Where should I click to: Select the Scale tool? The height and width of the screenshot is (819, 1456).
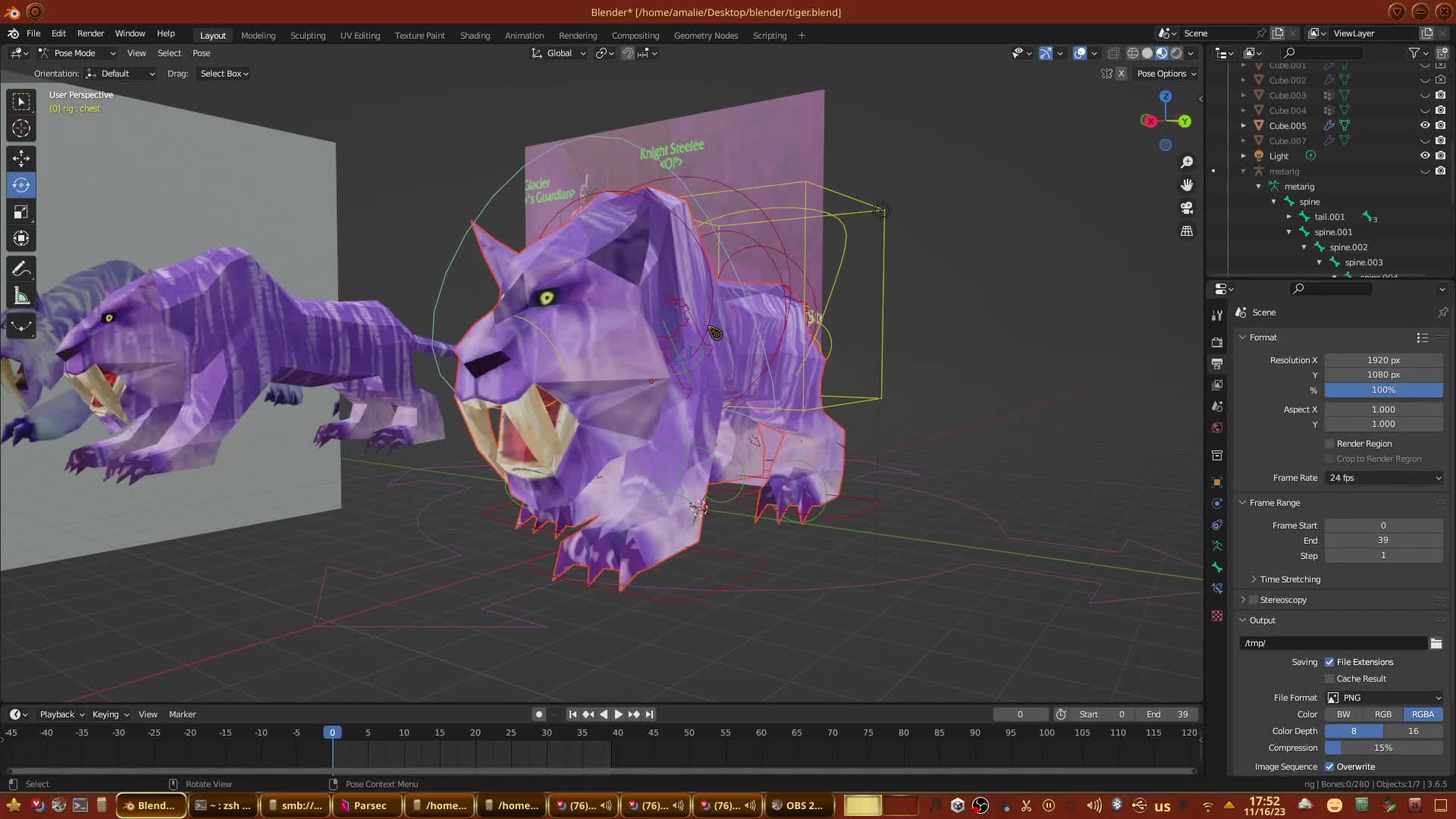21,212
